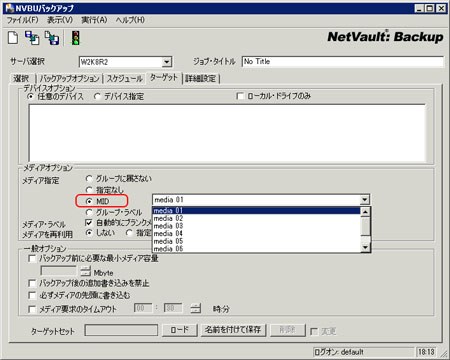Click ログオン: default in status bar

tap(364, 352)
